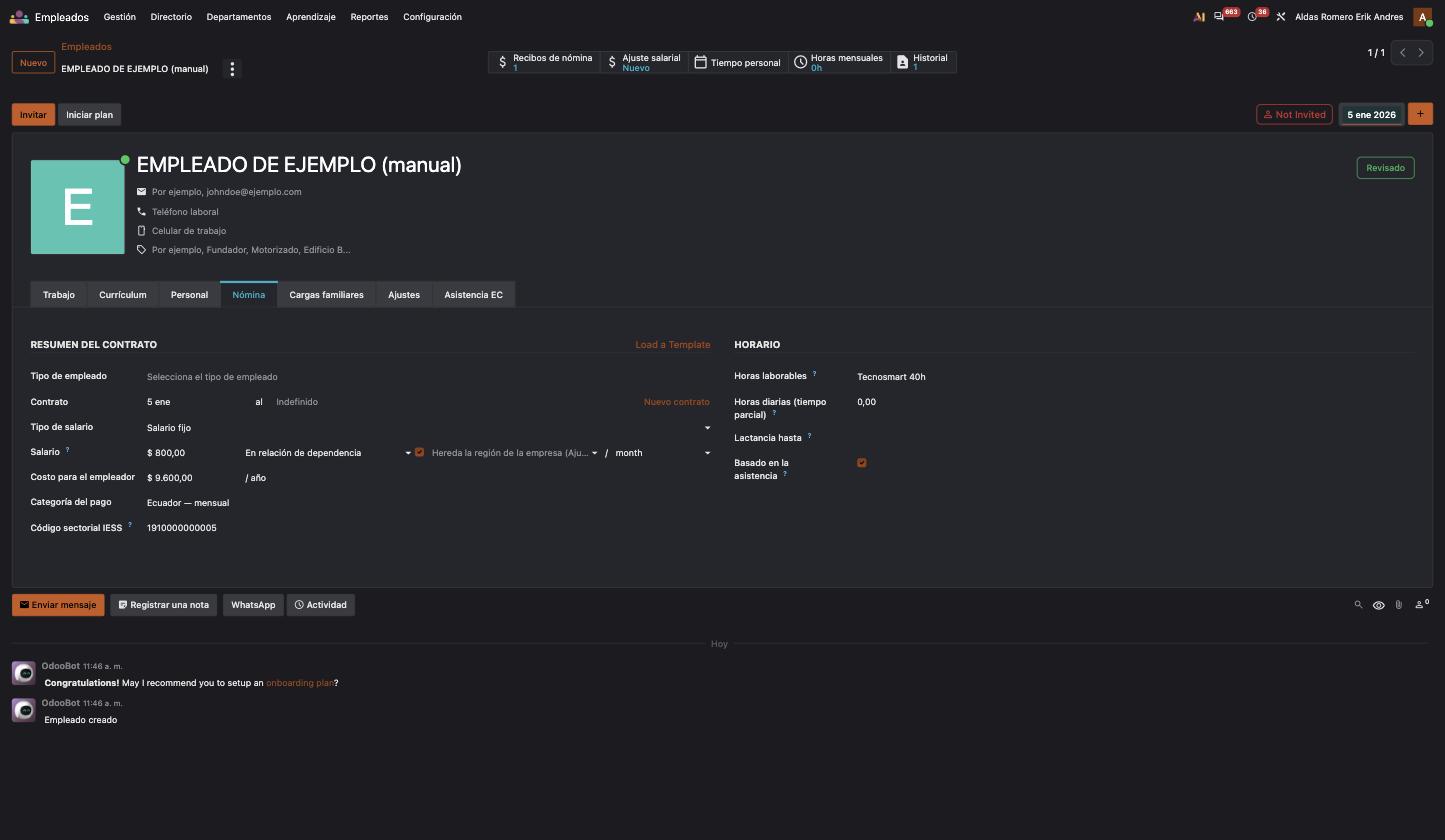The height and width of the screenshot is (840, 1445).
Task: Uncheck Basado en la asistencia checkbox
Action: pyautogui.click(x=862, y=463)
